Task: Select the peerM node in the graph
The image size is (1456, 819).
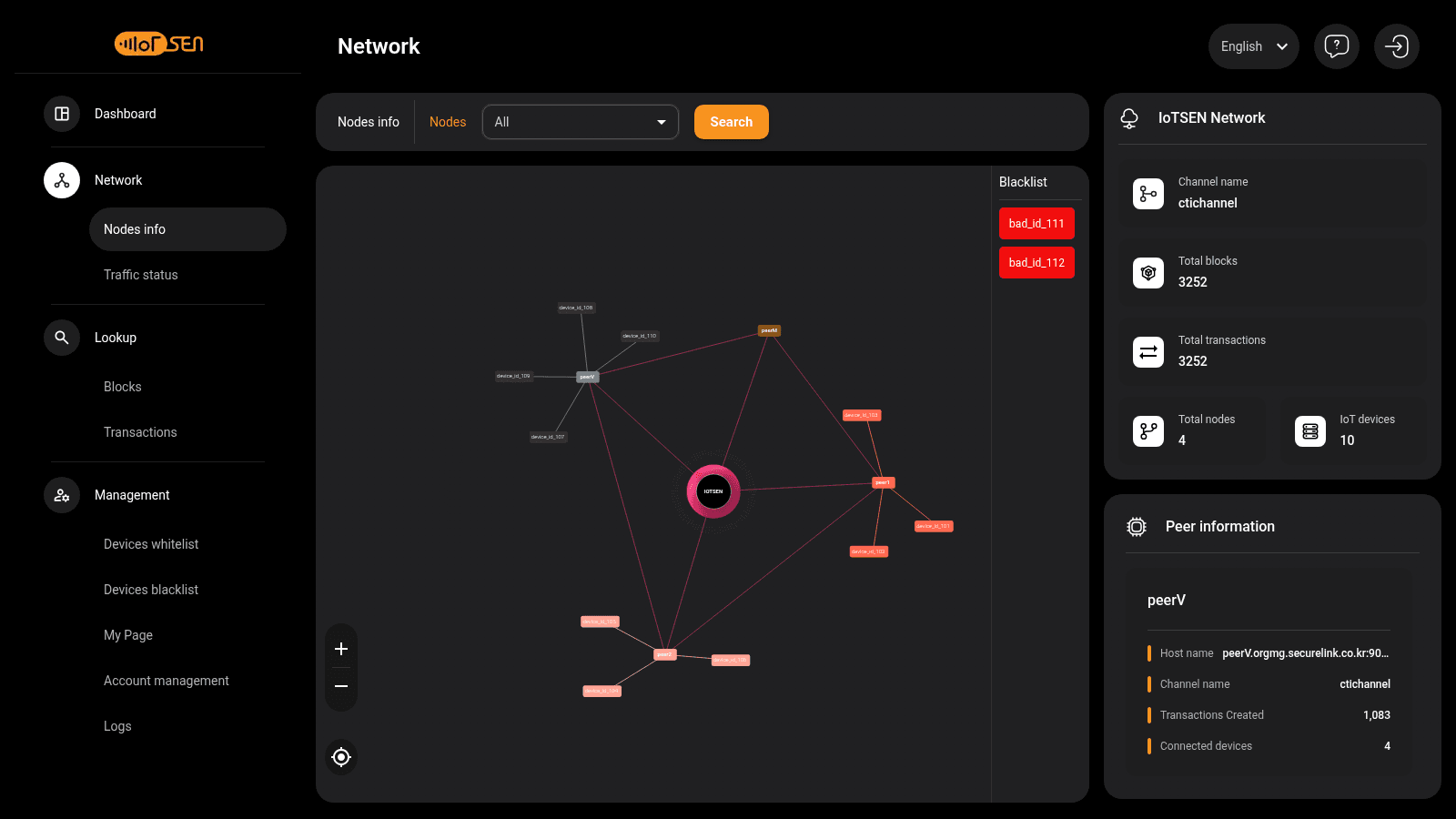Action: click(770, 330)
